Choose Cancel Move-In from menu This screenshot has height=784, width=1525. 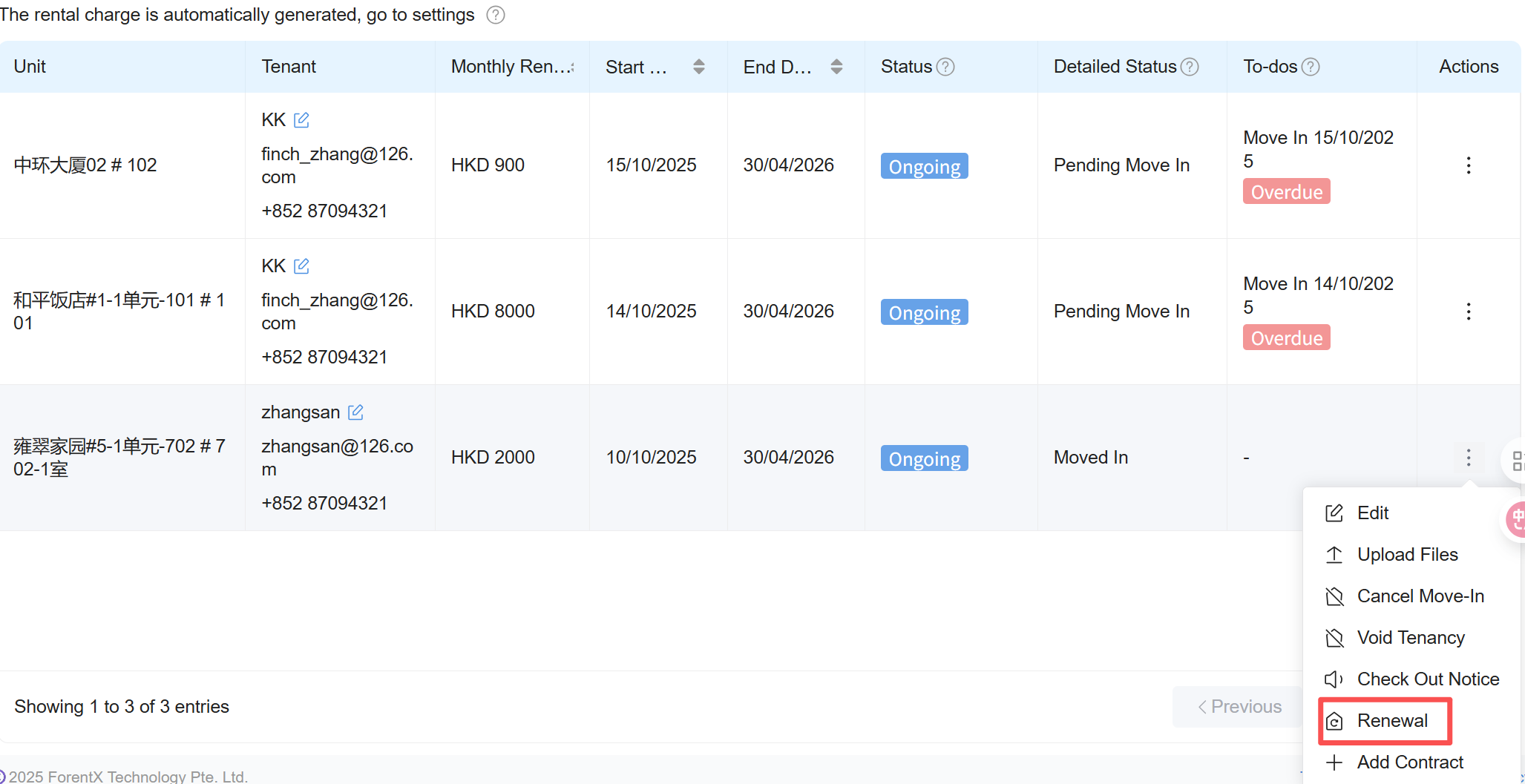click(1420, 596)
